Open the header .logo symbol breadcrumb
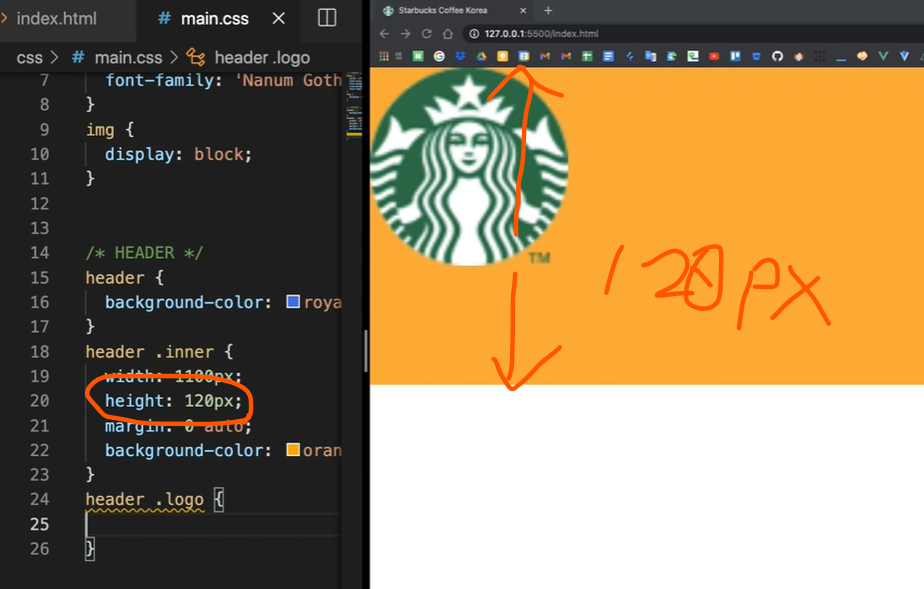924x589 pixels. click(262, 58)
